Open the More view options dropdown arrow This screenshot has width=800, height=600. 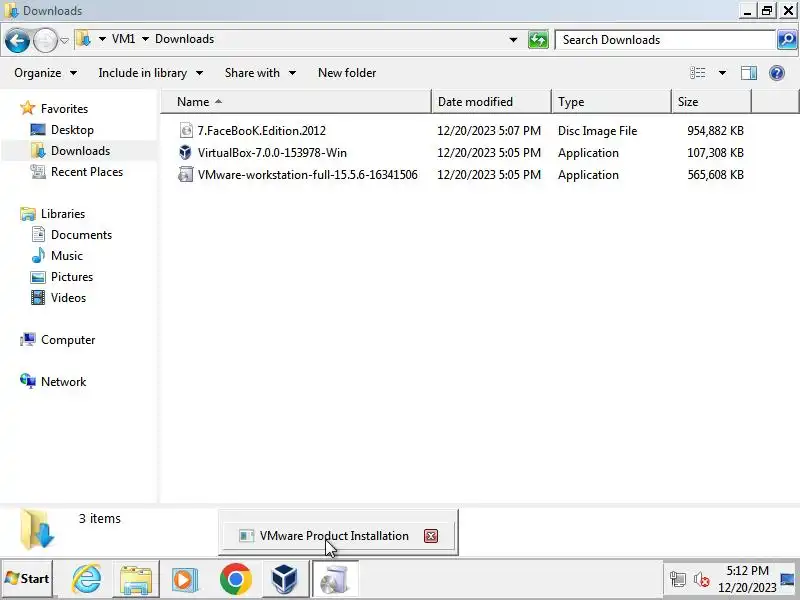pos(722,73)
